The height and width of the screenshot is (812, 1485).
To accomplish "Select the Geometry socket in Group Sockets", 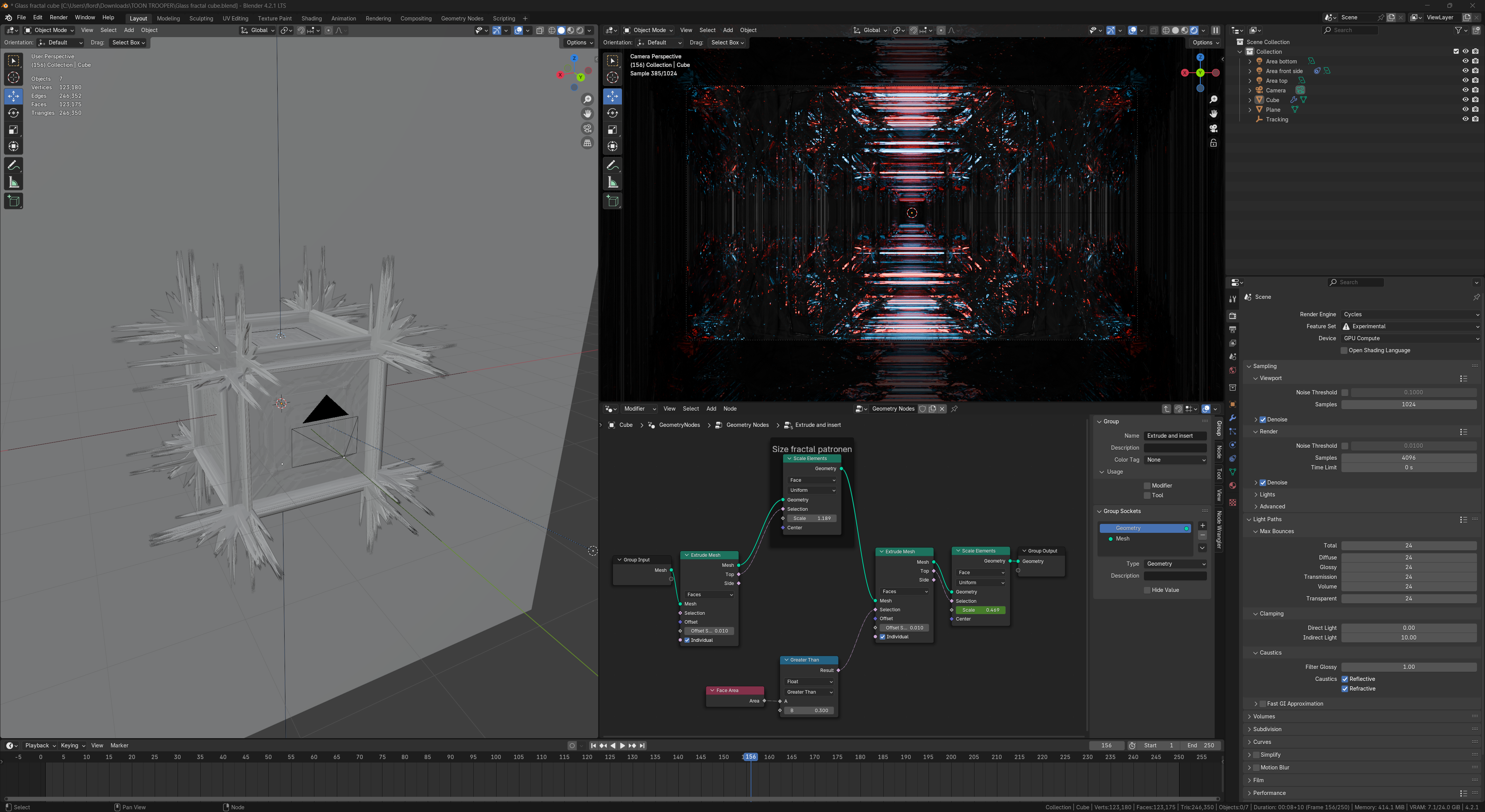I will pyautogui.click(x=1145, y=528).
